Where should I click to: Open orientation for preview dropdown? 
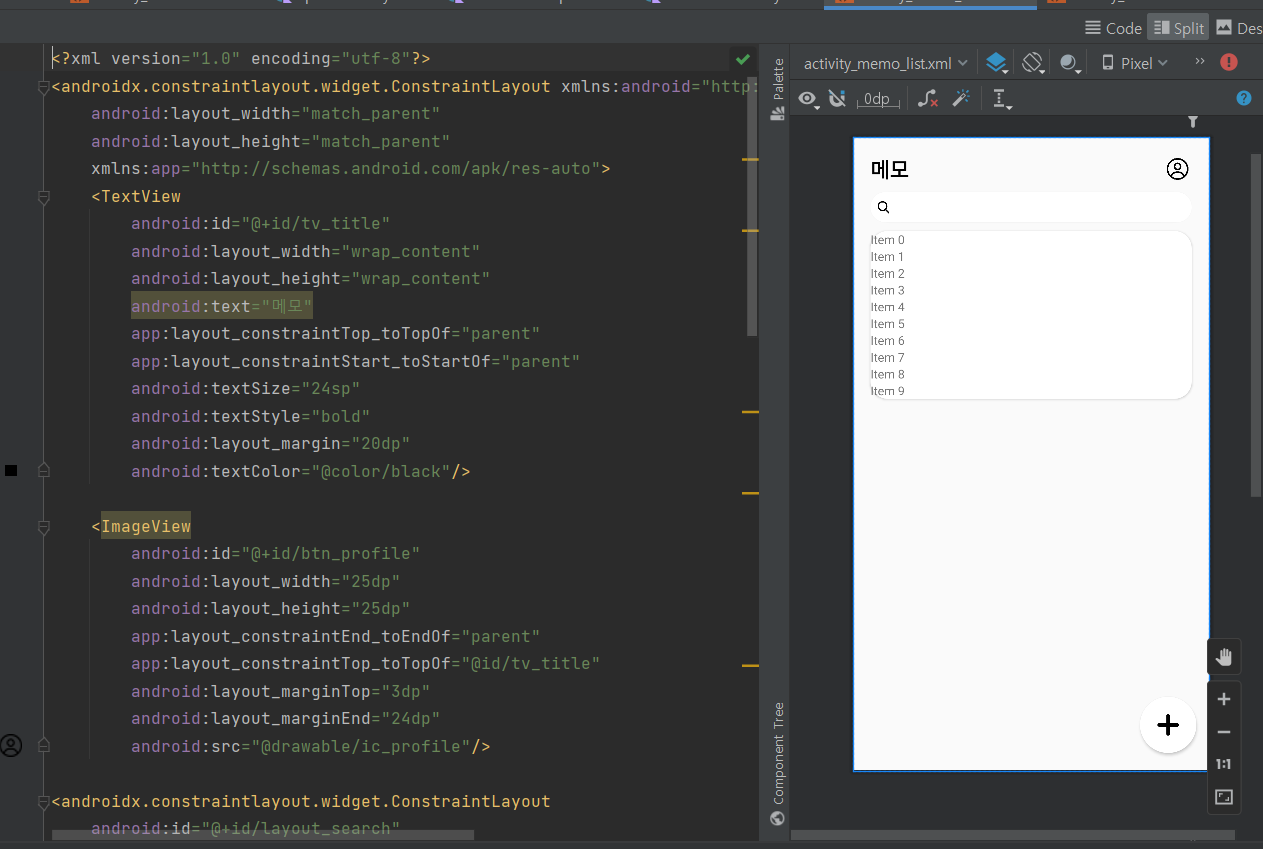pos(1033,63)
